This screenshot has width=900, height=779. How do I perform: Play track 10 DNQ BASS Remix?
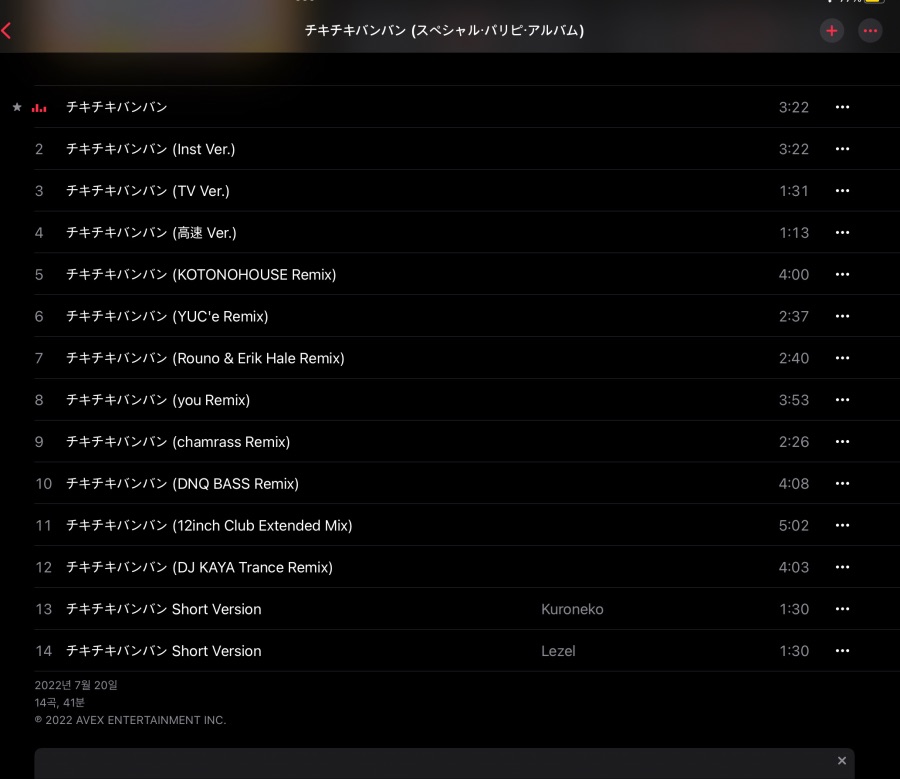click(x=442, y=483)
